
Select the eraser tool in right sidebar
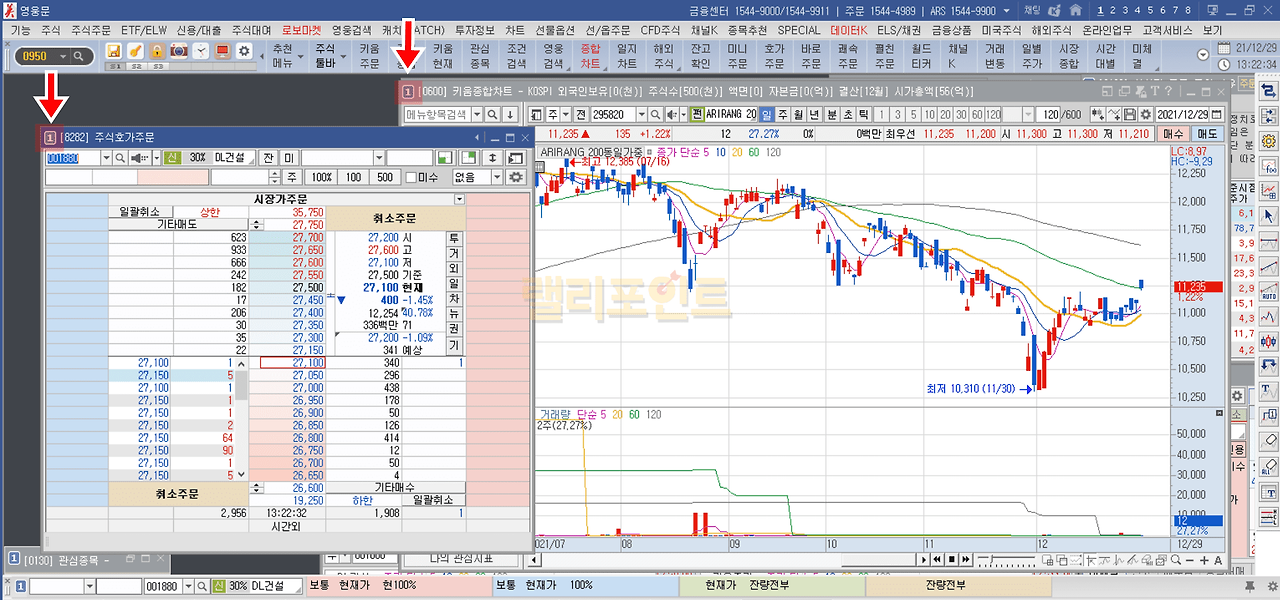coord(1270,440)
